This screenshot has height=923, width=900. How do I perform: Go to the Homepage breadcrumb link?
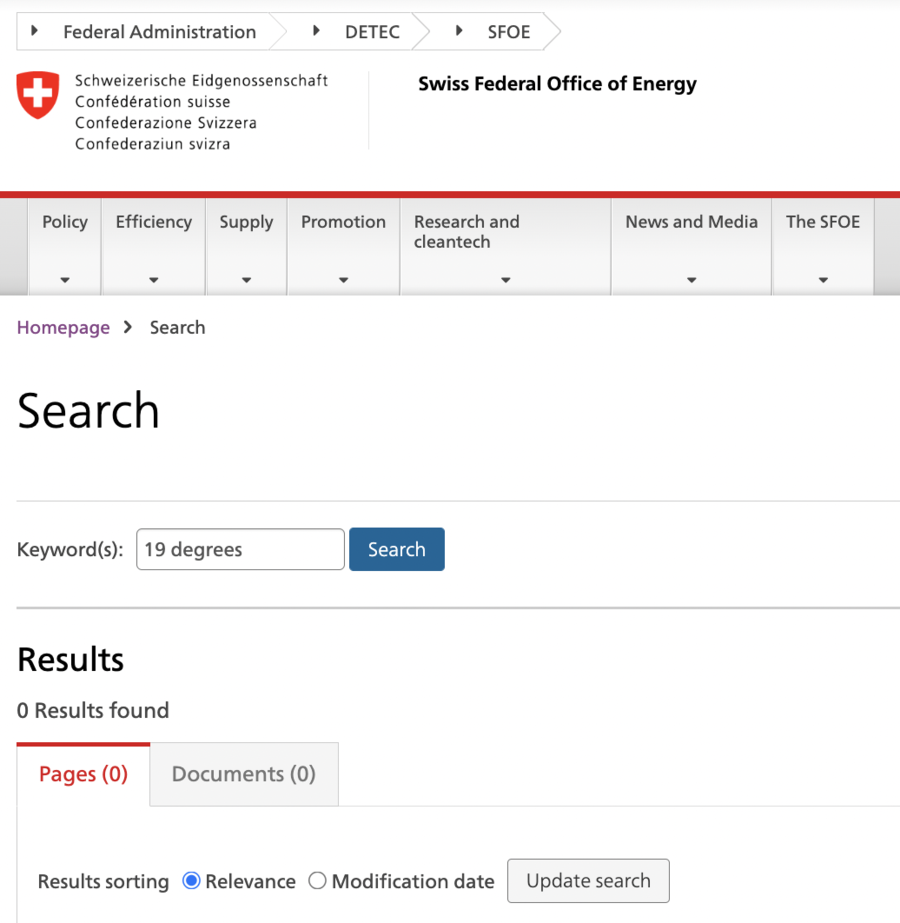pyautogui.click(x=63, y=327)
